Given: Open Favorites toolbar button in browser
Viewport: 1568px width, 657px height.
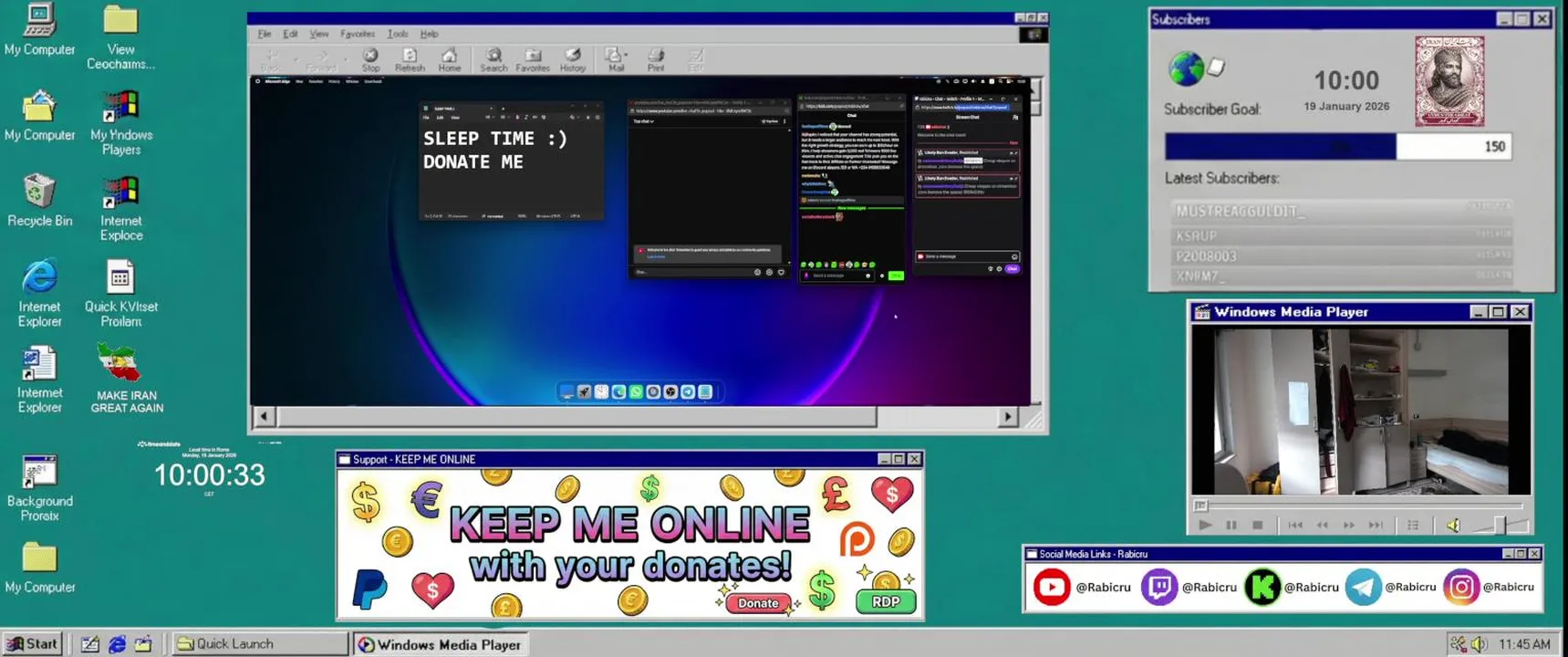Looking at the screenshot, I should (x=533, y=60).
